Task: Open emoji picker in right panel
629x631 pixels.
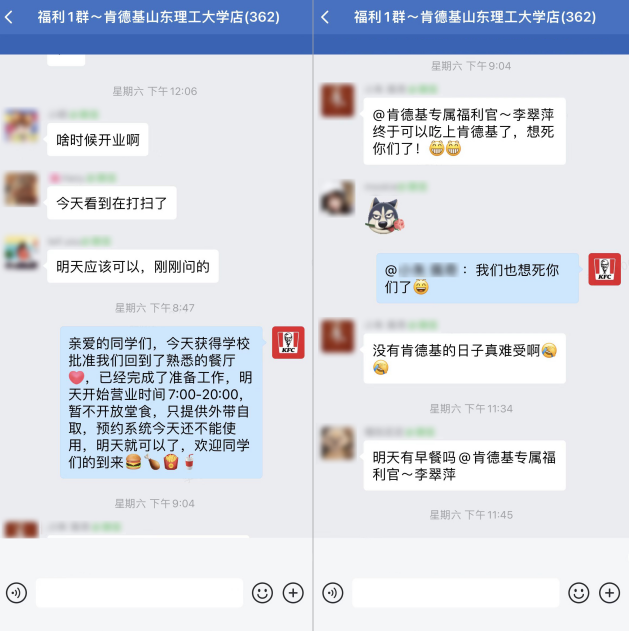Action: pos(579,593)
